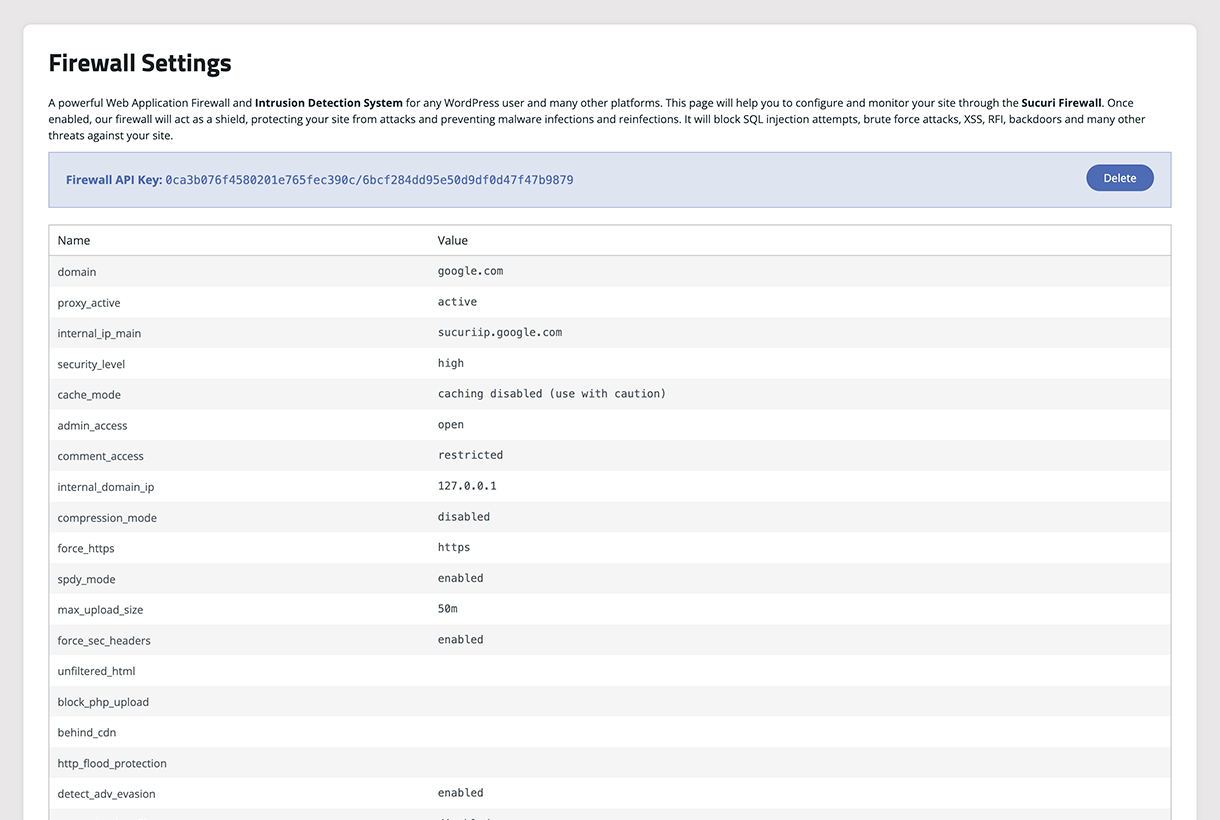Click the Delete button for API key
1220x820 pixels.
tap(1119, 178)
